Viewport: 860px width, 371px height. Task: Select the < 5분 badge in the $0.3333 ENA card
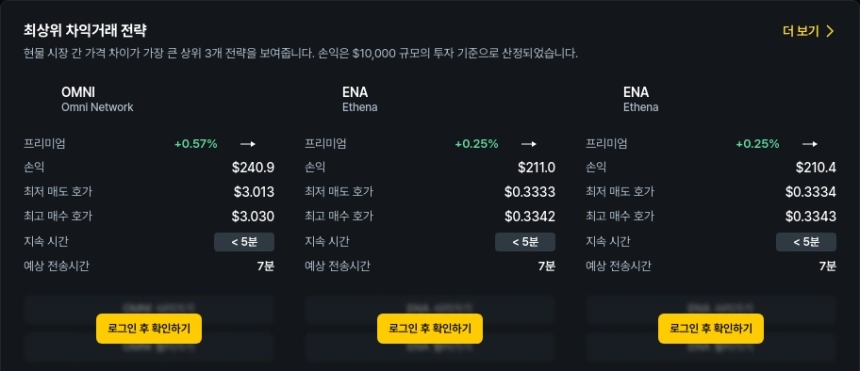[x=525, y=242]
